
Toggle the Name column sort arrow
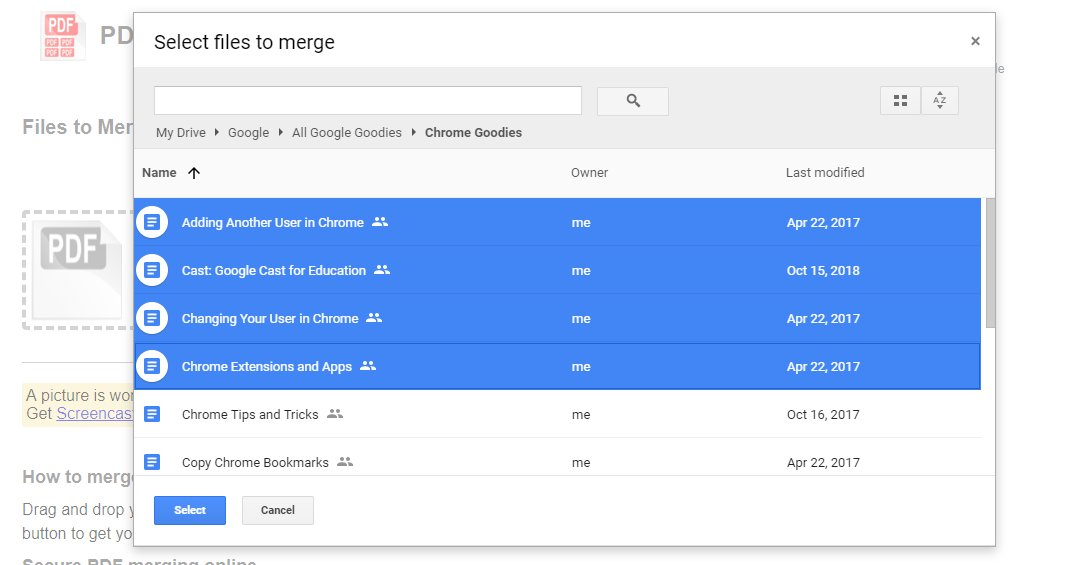click(194, 173)
